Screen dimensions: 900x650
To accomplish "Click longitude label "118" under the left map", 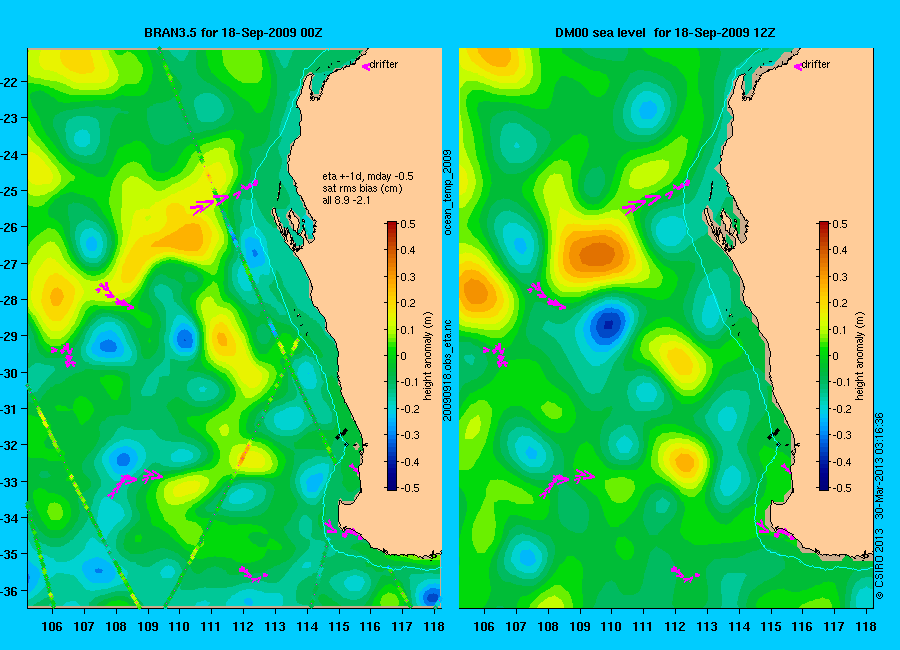I will [x=435, y=626].
